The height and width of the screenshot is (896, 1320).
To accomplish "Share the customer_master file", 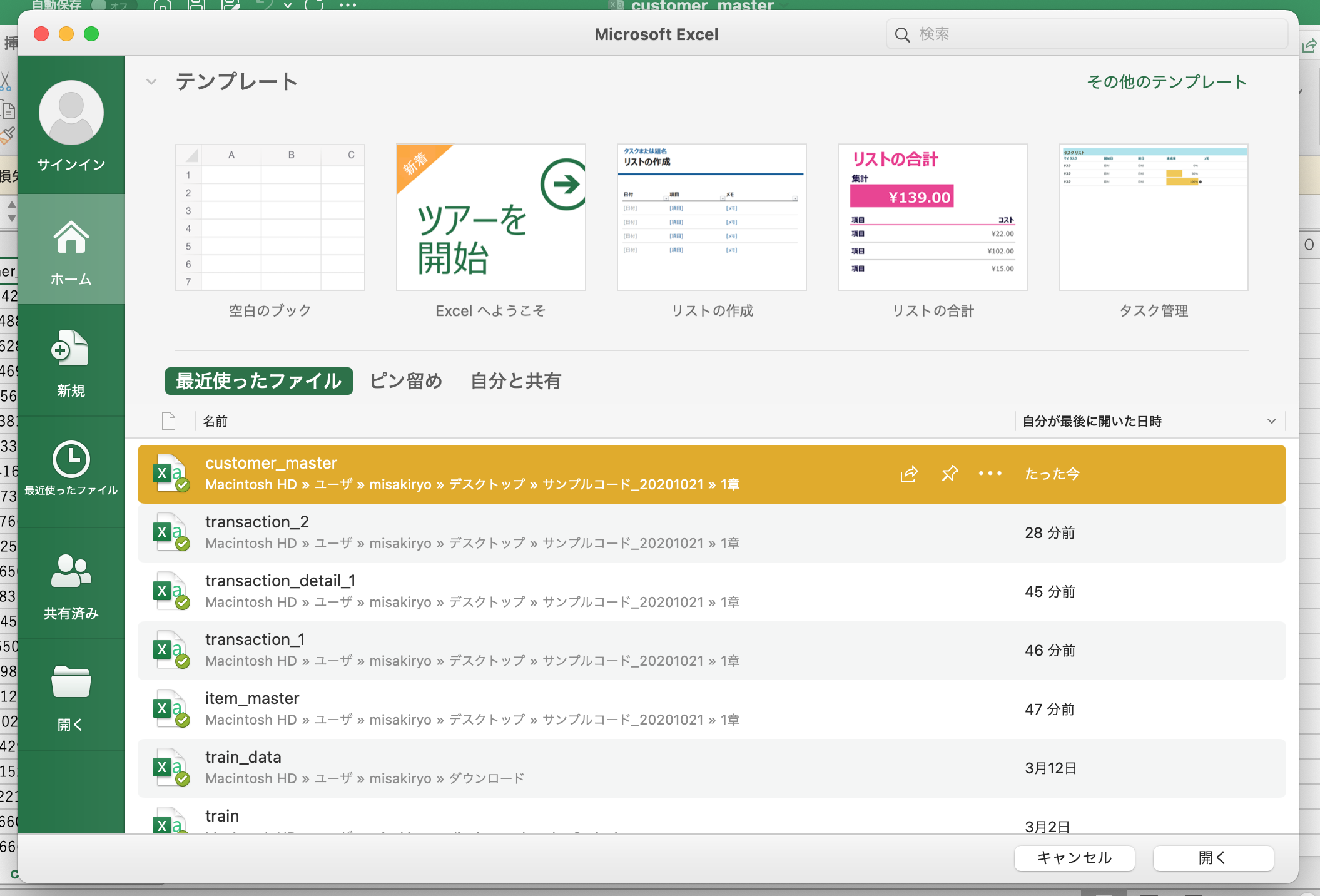I will [x=908, y=474].
